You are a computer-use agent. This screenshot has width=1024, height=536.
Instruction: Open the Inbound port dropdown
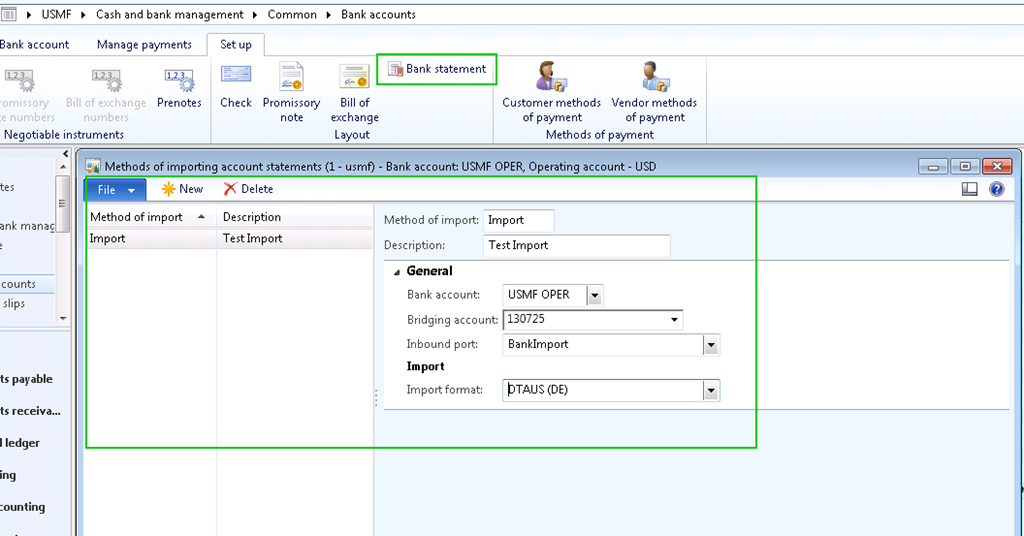tap(711, 345)
